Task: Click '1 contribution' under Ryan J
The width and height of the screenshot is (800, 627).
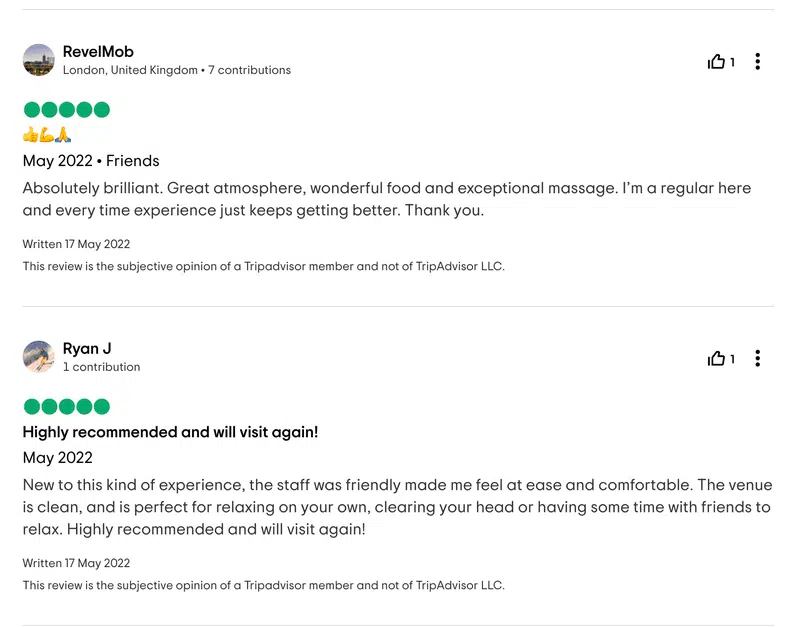Action: coord(102,367)
